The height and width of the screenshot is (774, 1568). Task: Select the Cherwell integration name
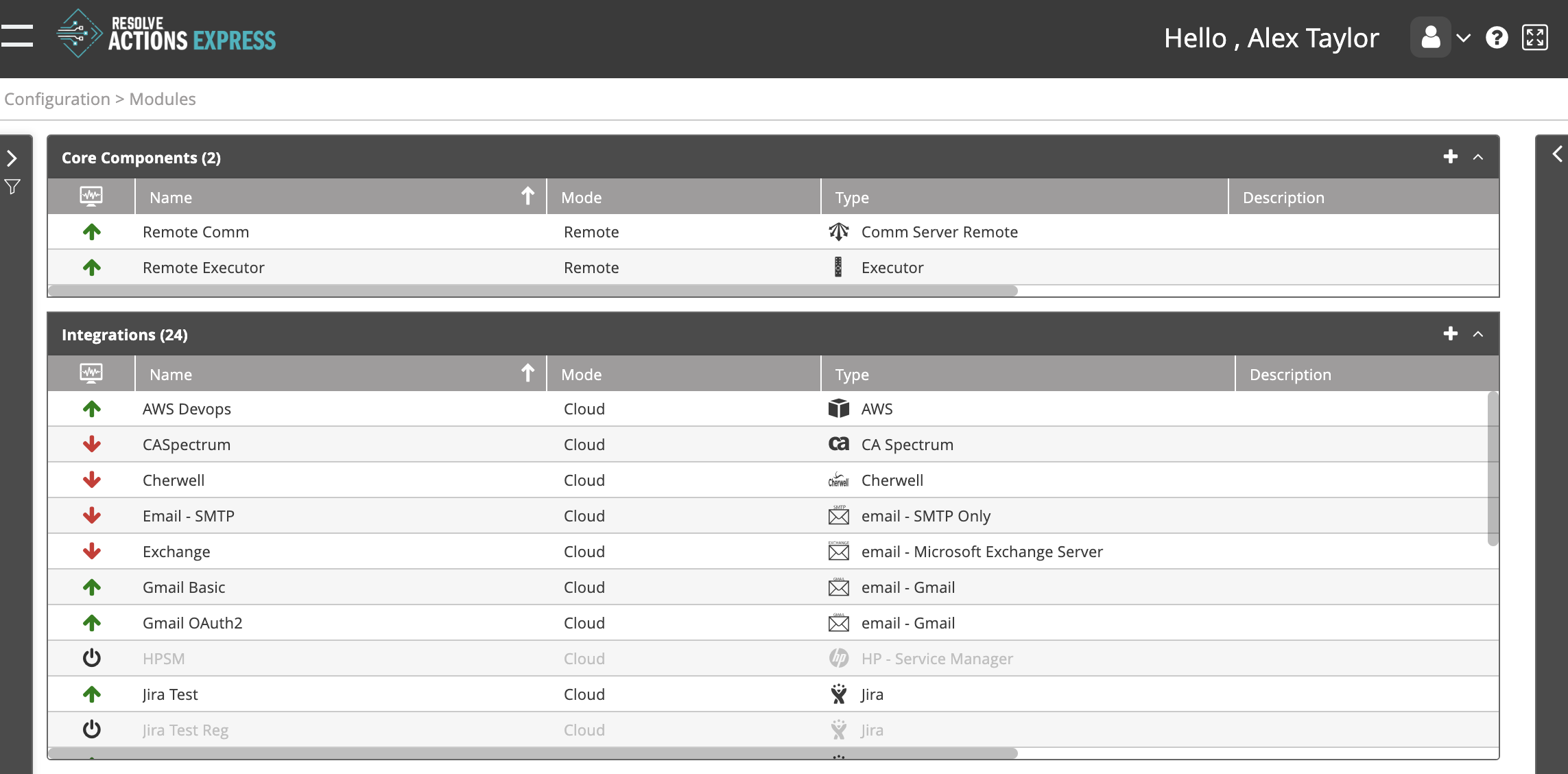click(x=174, y=480)
